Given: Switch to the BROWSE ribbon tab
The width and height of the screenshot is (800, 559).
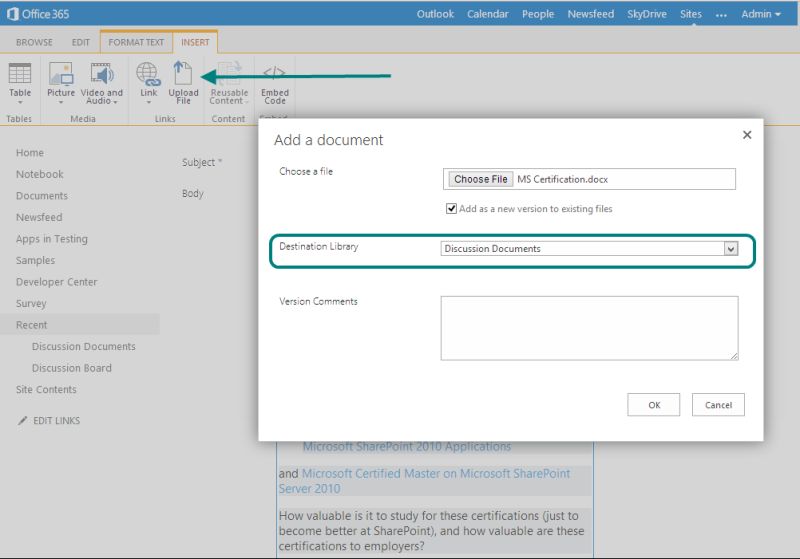Looking at the screenshot, I should [34, 42].
